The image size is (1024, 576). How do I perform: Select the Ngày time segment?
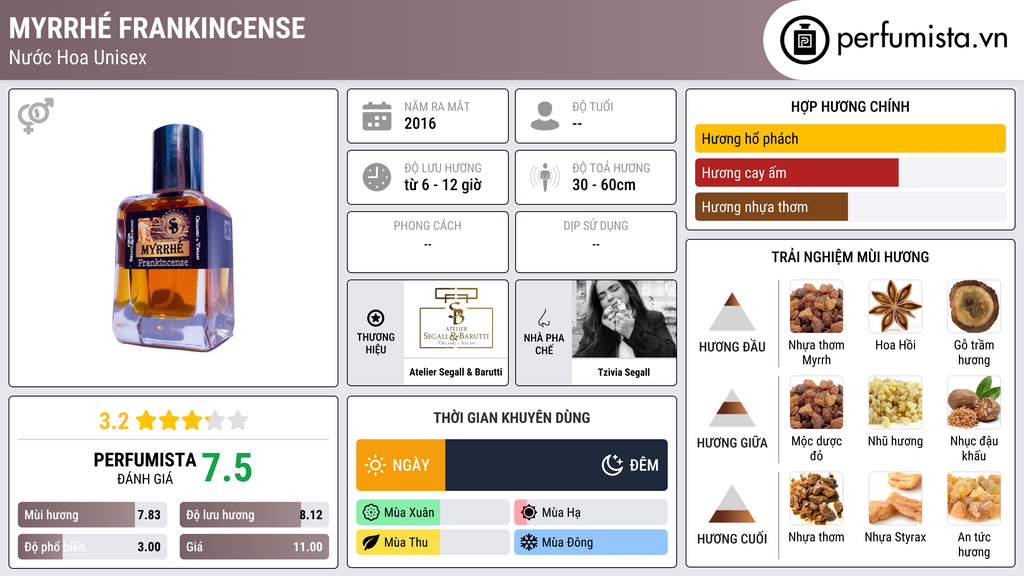(x=401, y=465)
